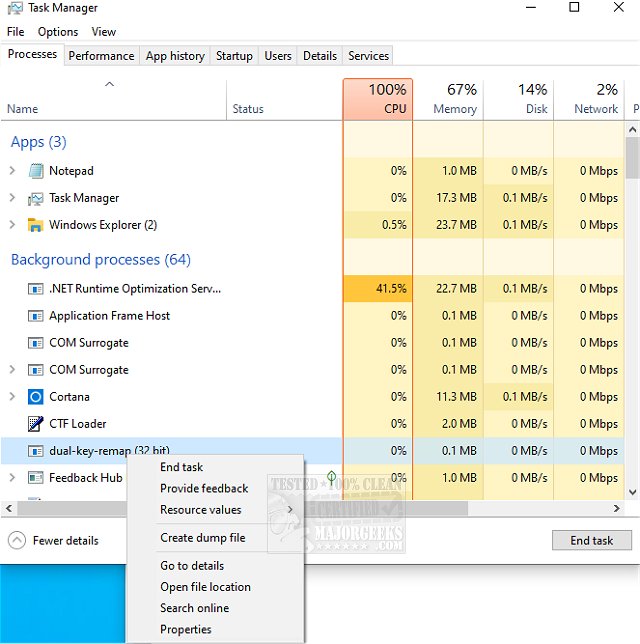Click the Task Manager title bar icon
Viewport: 640px width, 644px height.
[x=15, y=8]
